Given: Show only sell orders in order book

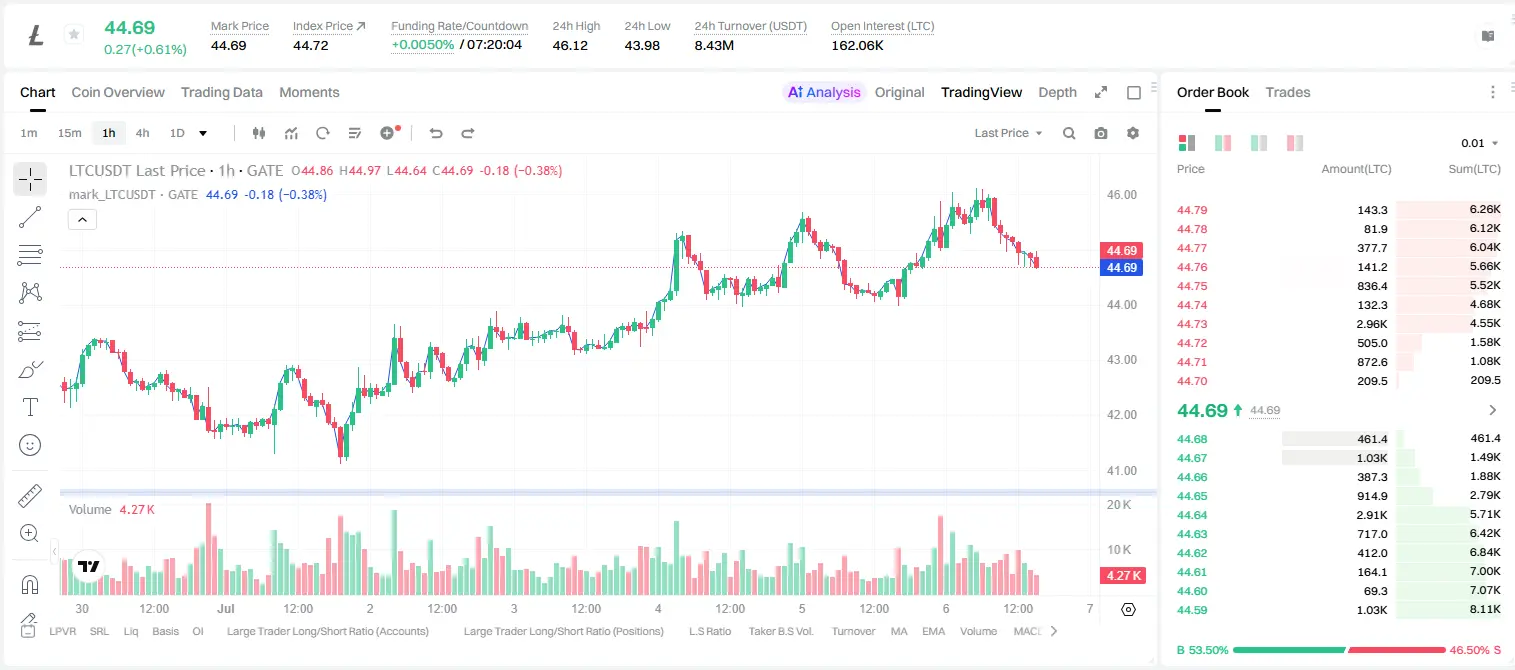Looking at the screenshot, I should [x=1294, y=143].
